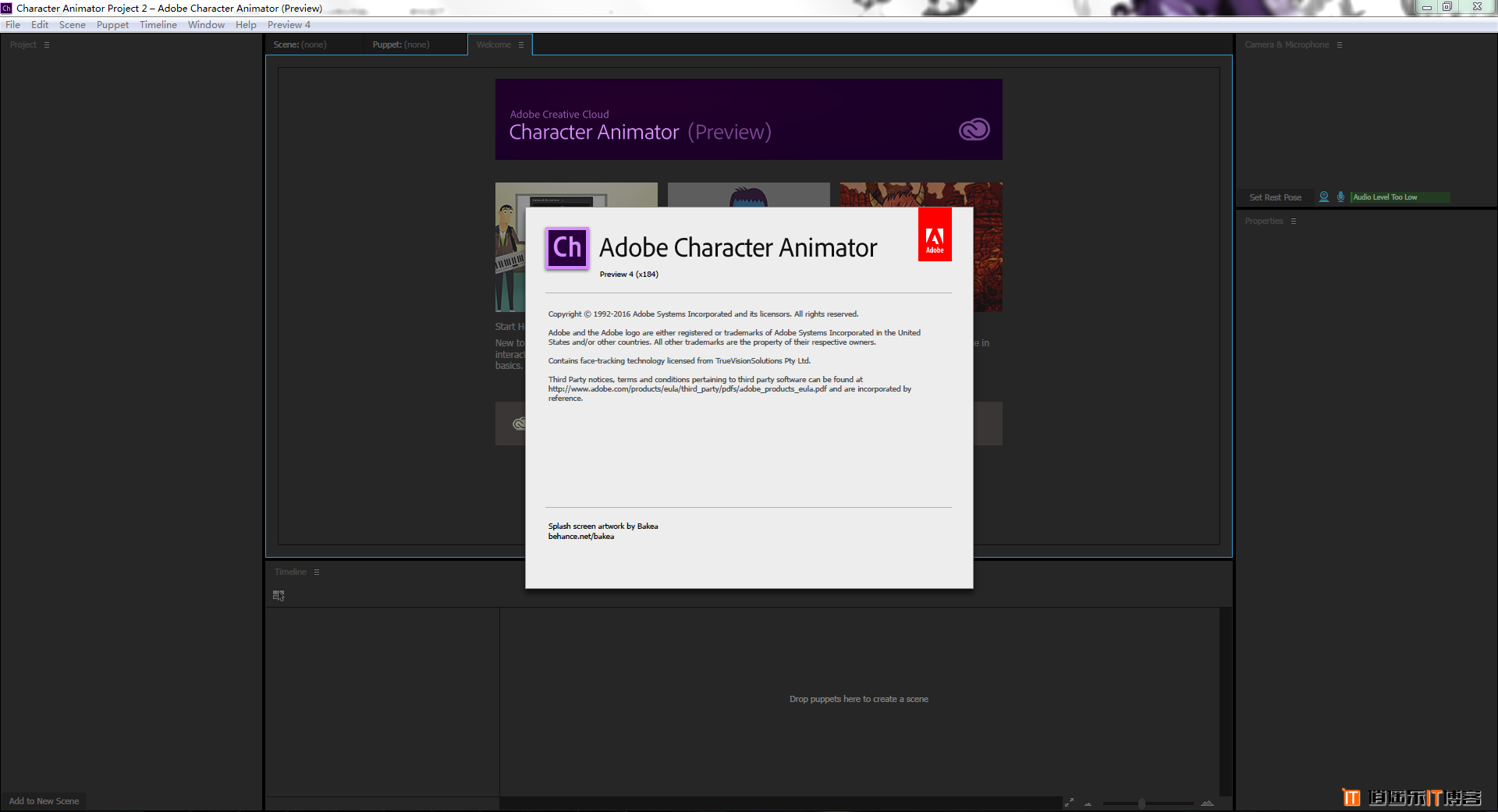Open the Timeline menu
Image resolution: width=1498 pixels, height=812 pixels.
[x=158, y=25]
